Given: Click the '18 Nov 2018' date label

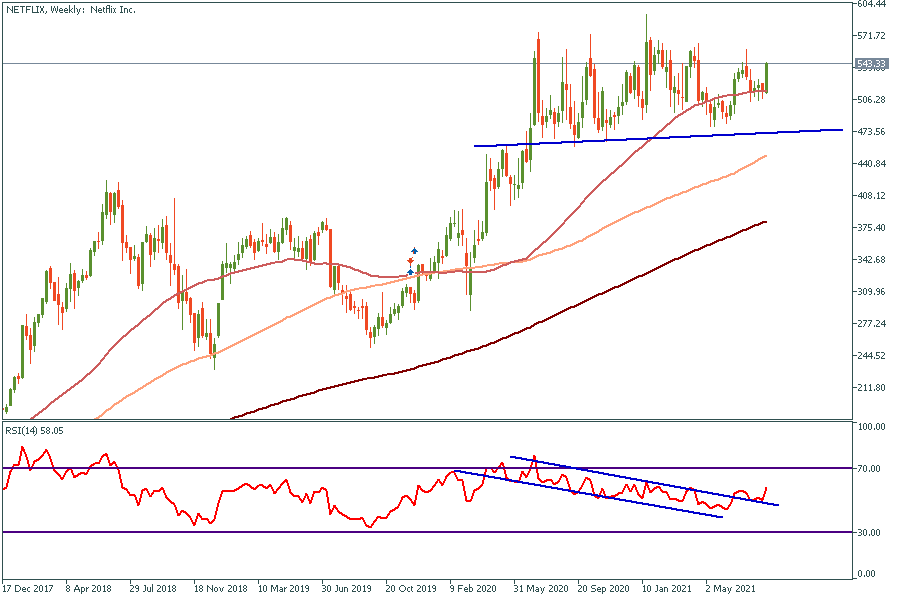Looking at the screenshot, I should tap(220, 589).
